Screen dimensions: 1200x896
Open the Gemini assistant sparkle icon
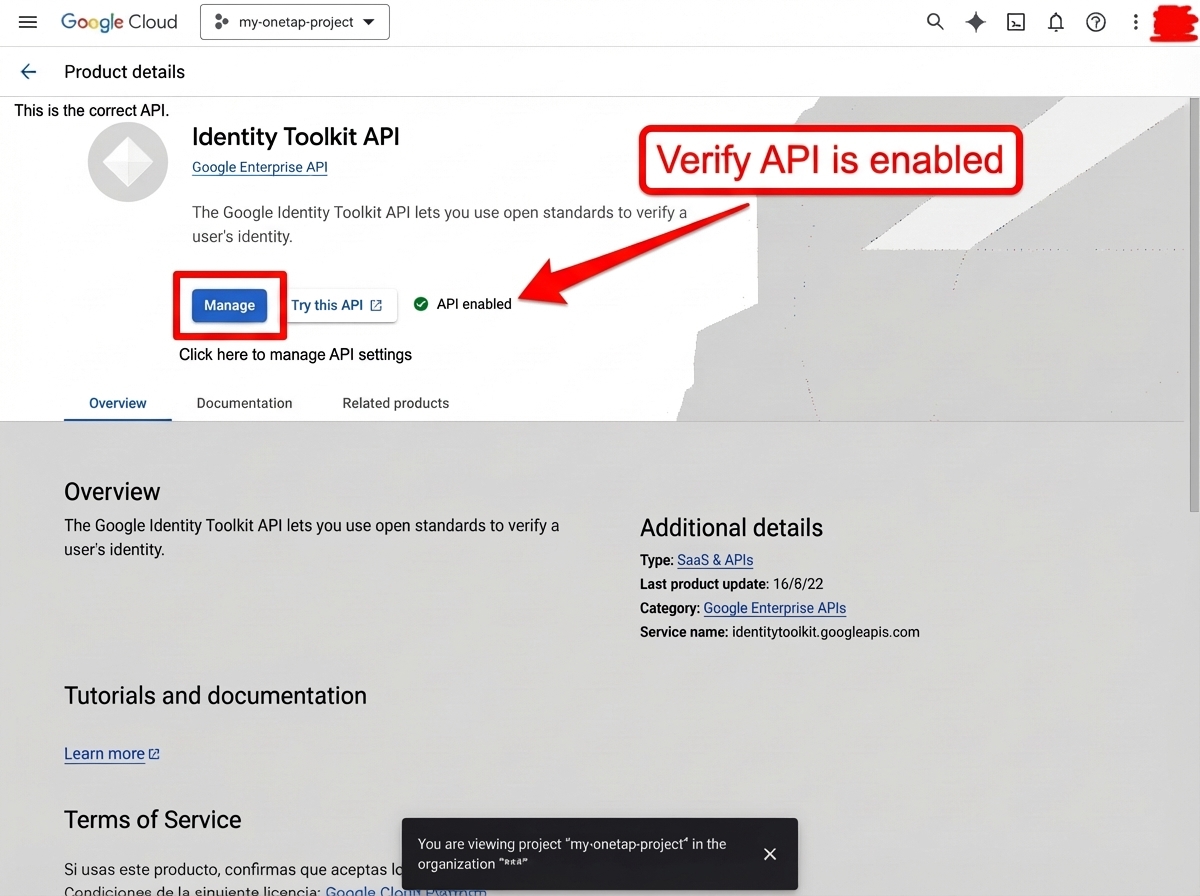975,21
